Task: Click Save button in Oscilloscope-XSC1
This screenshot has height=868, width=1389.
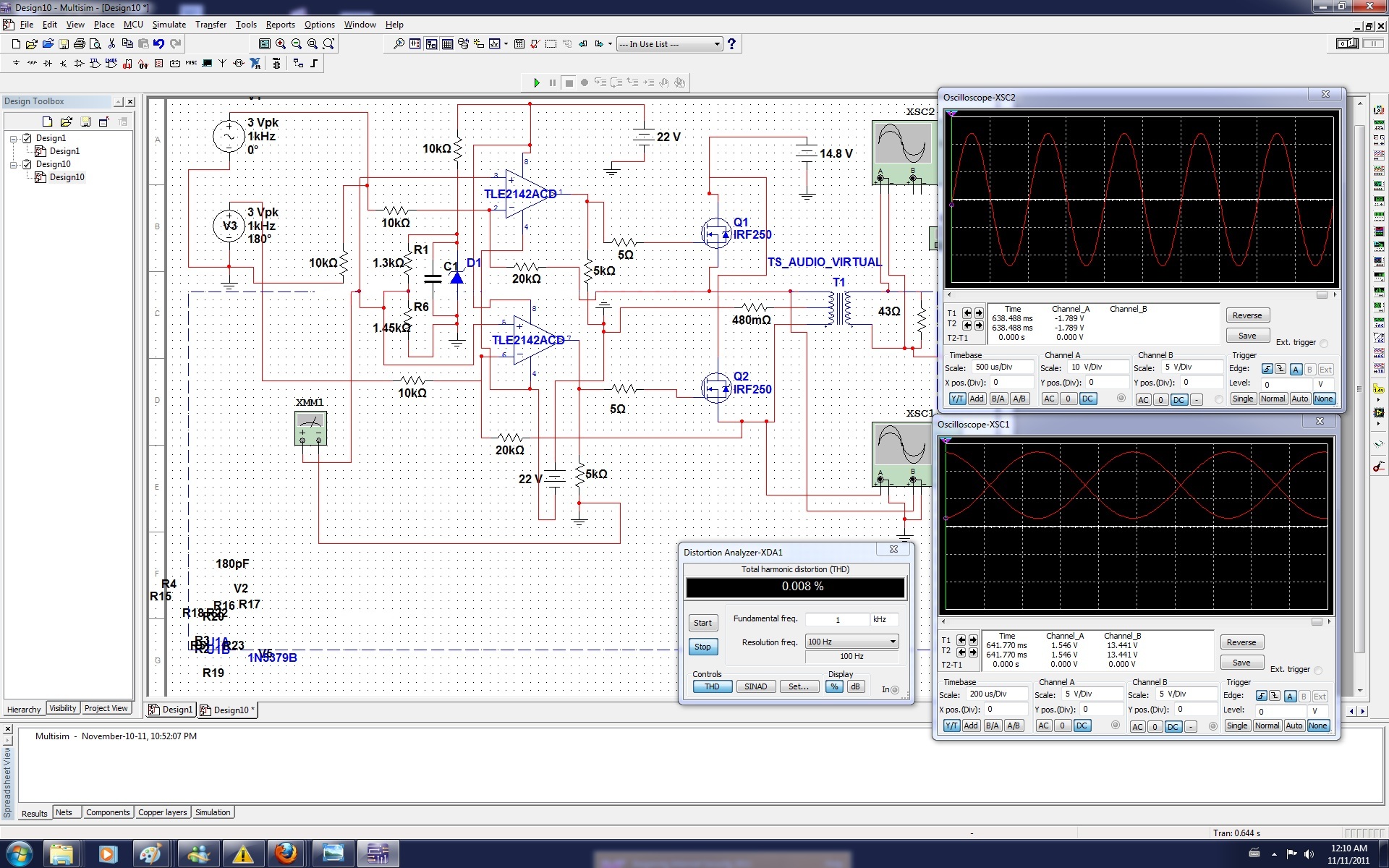Action: click(x=1241, y=663)
